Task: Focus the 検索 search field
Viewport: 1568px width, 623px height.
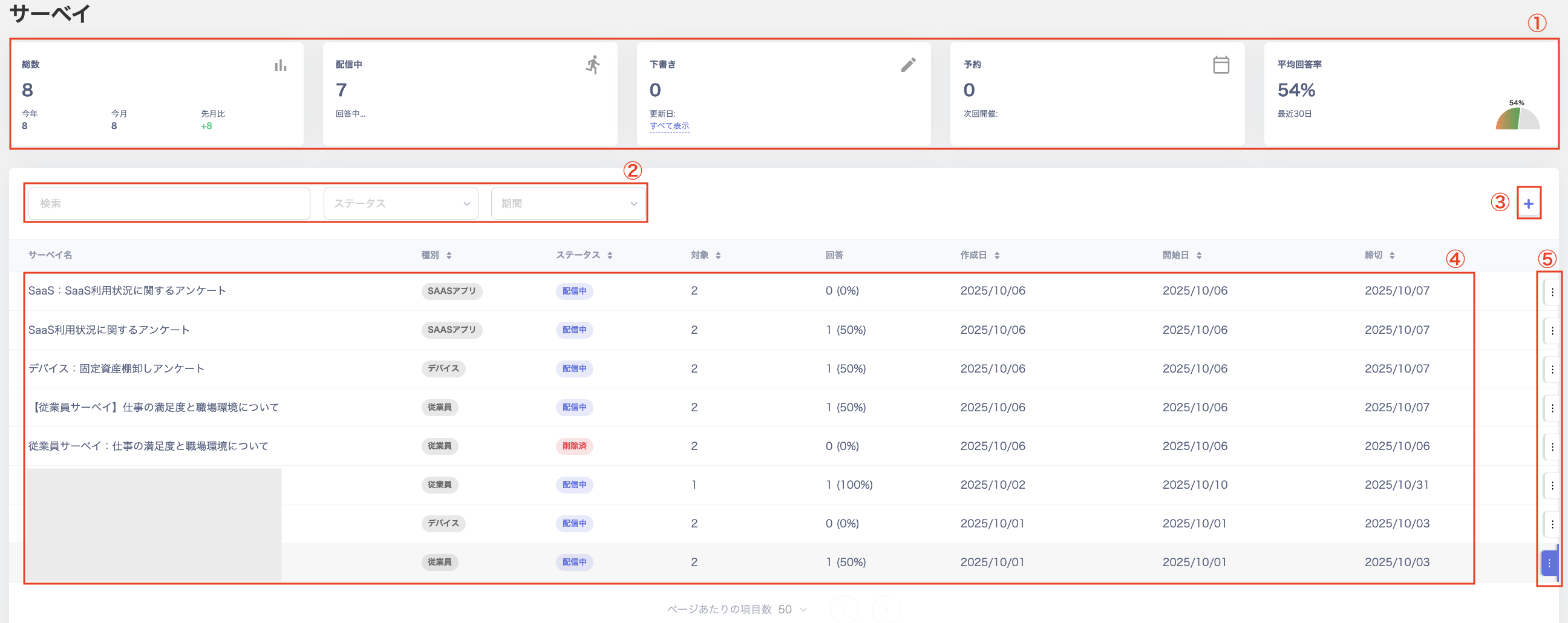Action: [x=169, y=204]
